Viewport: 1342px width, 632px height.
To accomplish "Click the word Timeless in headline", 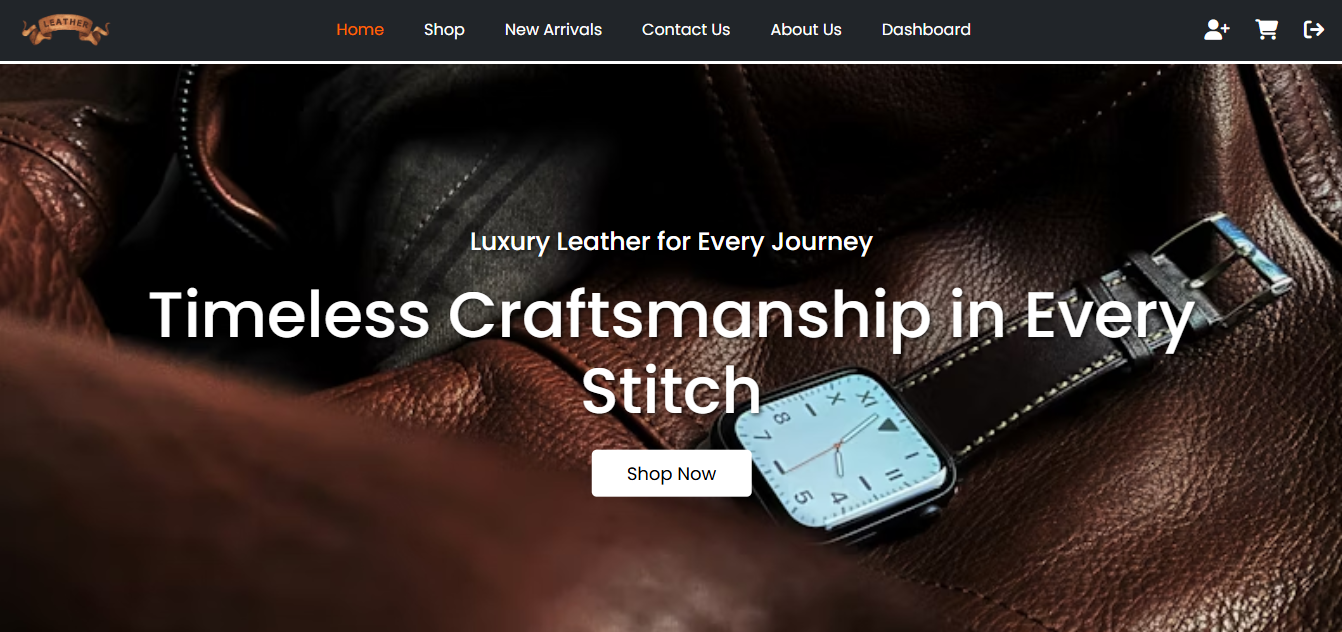I will [290, 315].
